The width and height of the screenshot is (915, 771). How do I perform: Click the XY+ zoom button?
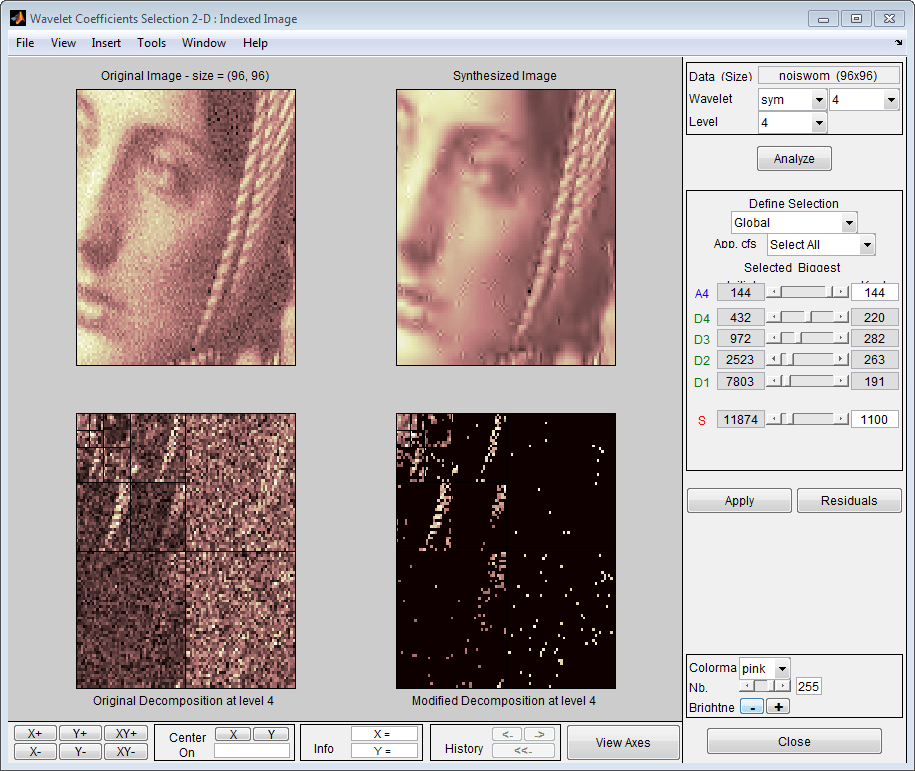pyautogui.click(x=126, y=733)
